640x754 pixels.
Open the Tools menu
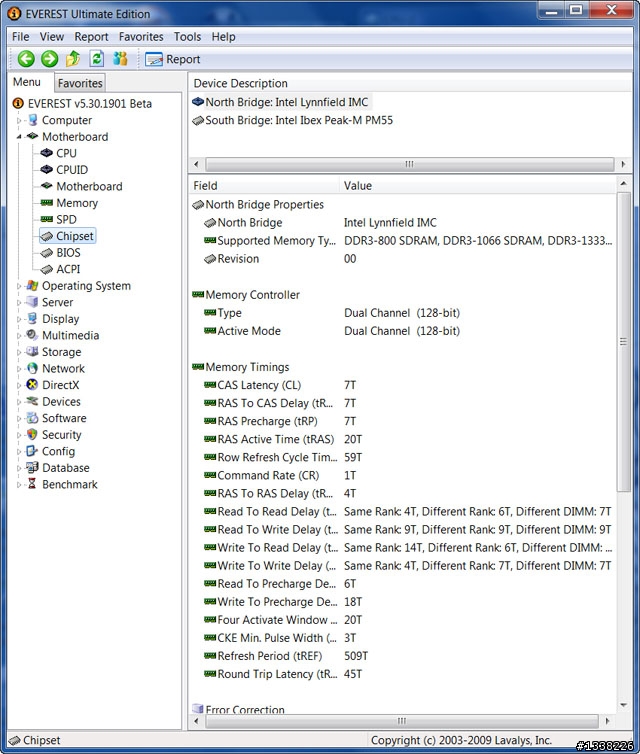tap(187, 37)
